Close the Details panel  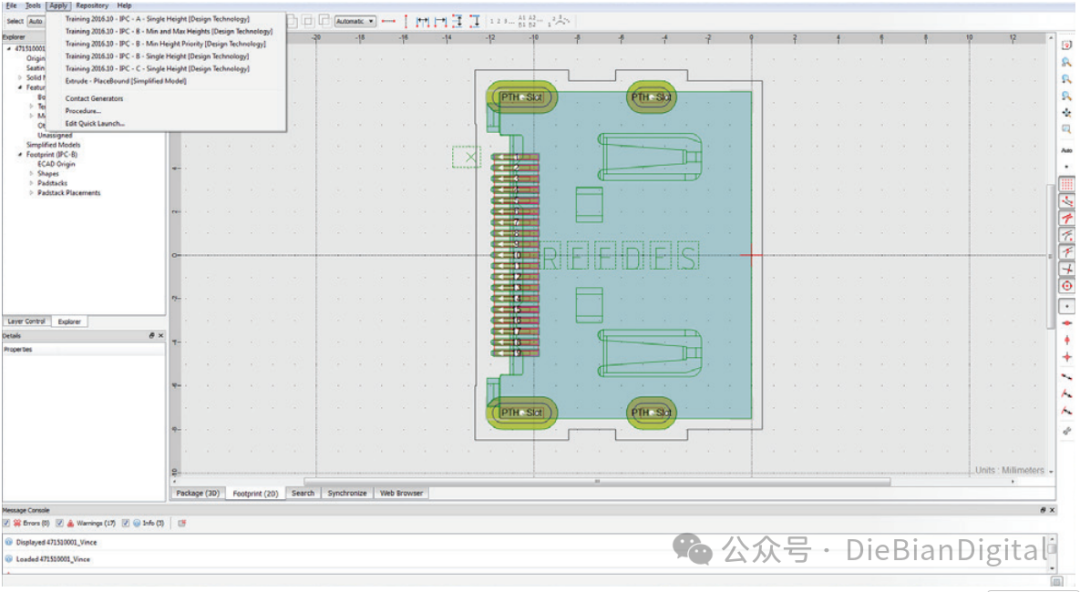160,336
